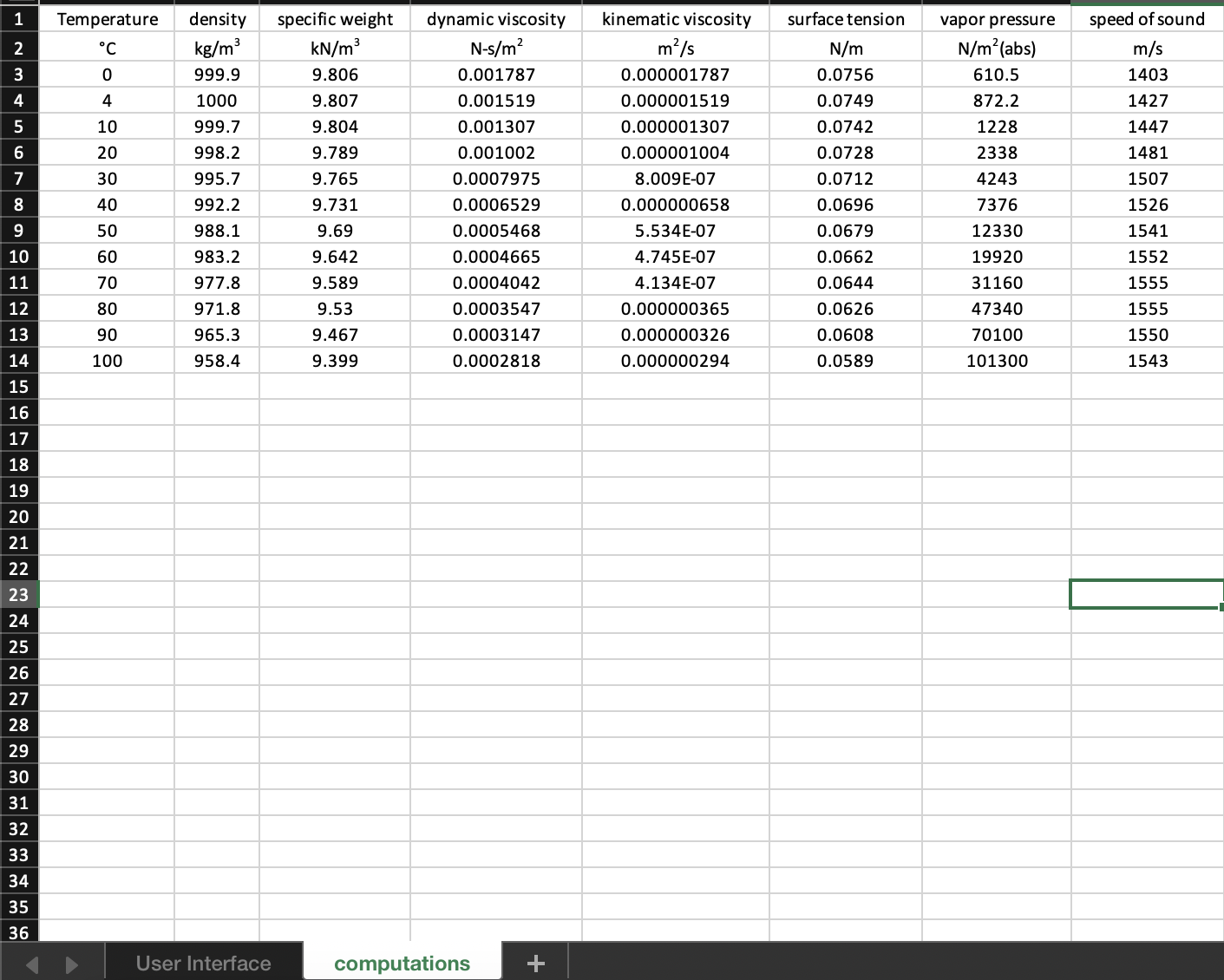Select the speed of sound header cell

point(1147,18)
